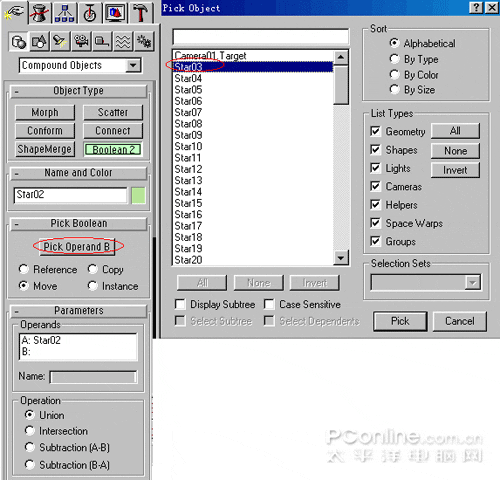Uncheck the Lights list type
The width and height of the screenshot is (500, 480).
(x=375, y=168)
